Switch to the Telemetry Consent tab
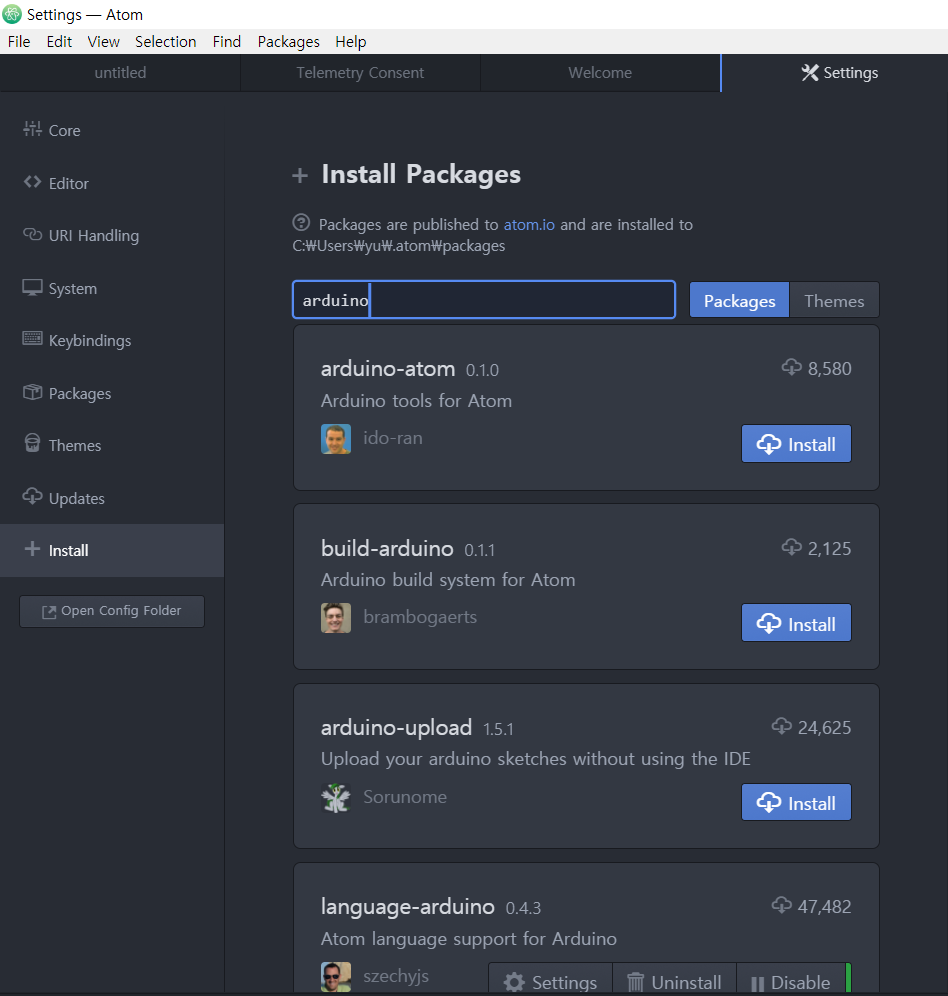 [360, 73]
